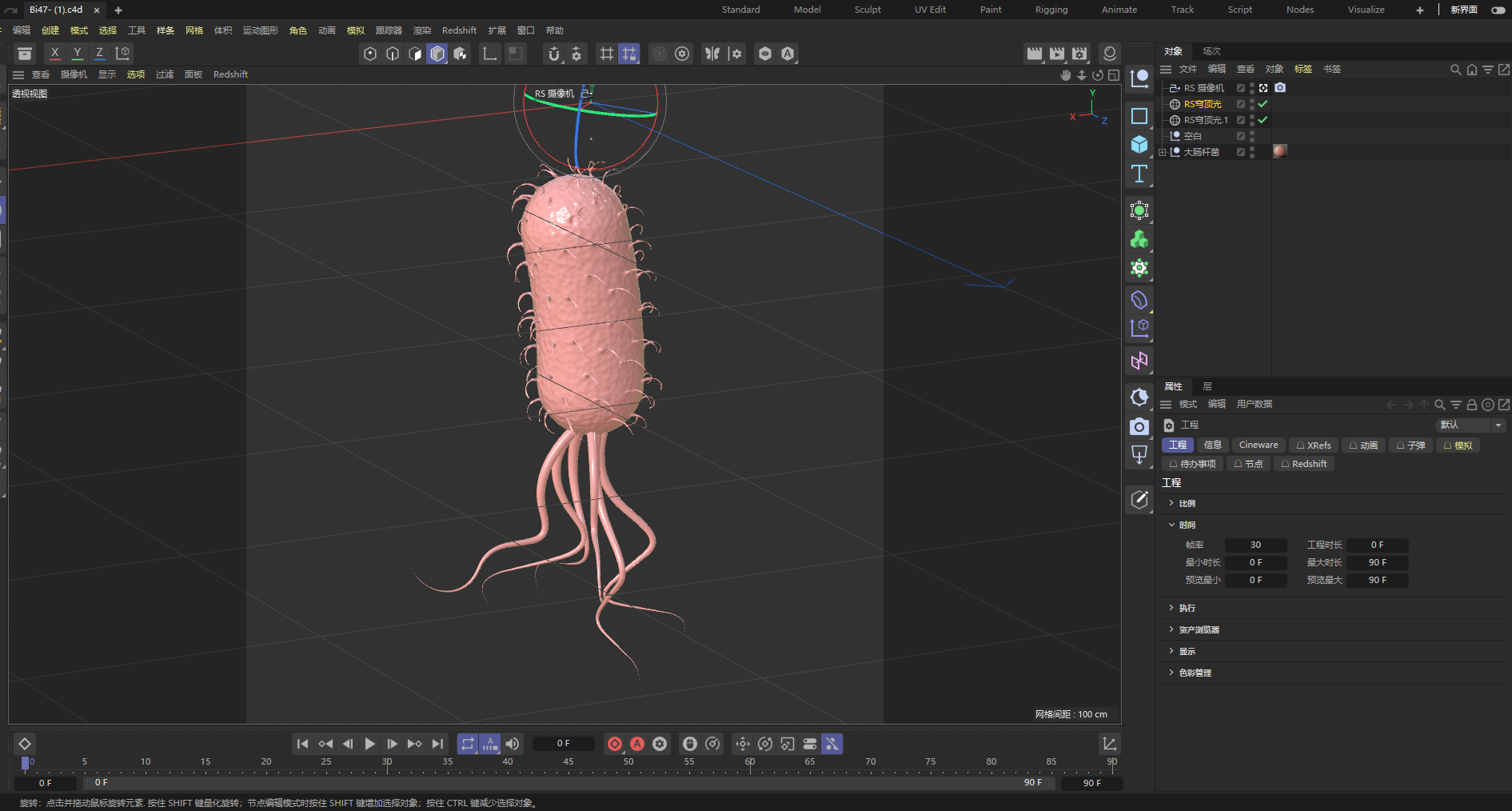Expand the 执行 section
This screenshot has height=811, width=1512.
[x=1171, y=608]
